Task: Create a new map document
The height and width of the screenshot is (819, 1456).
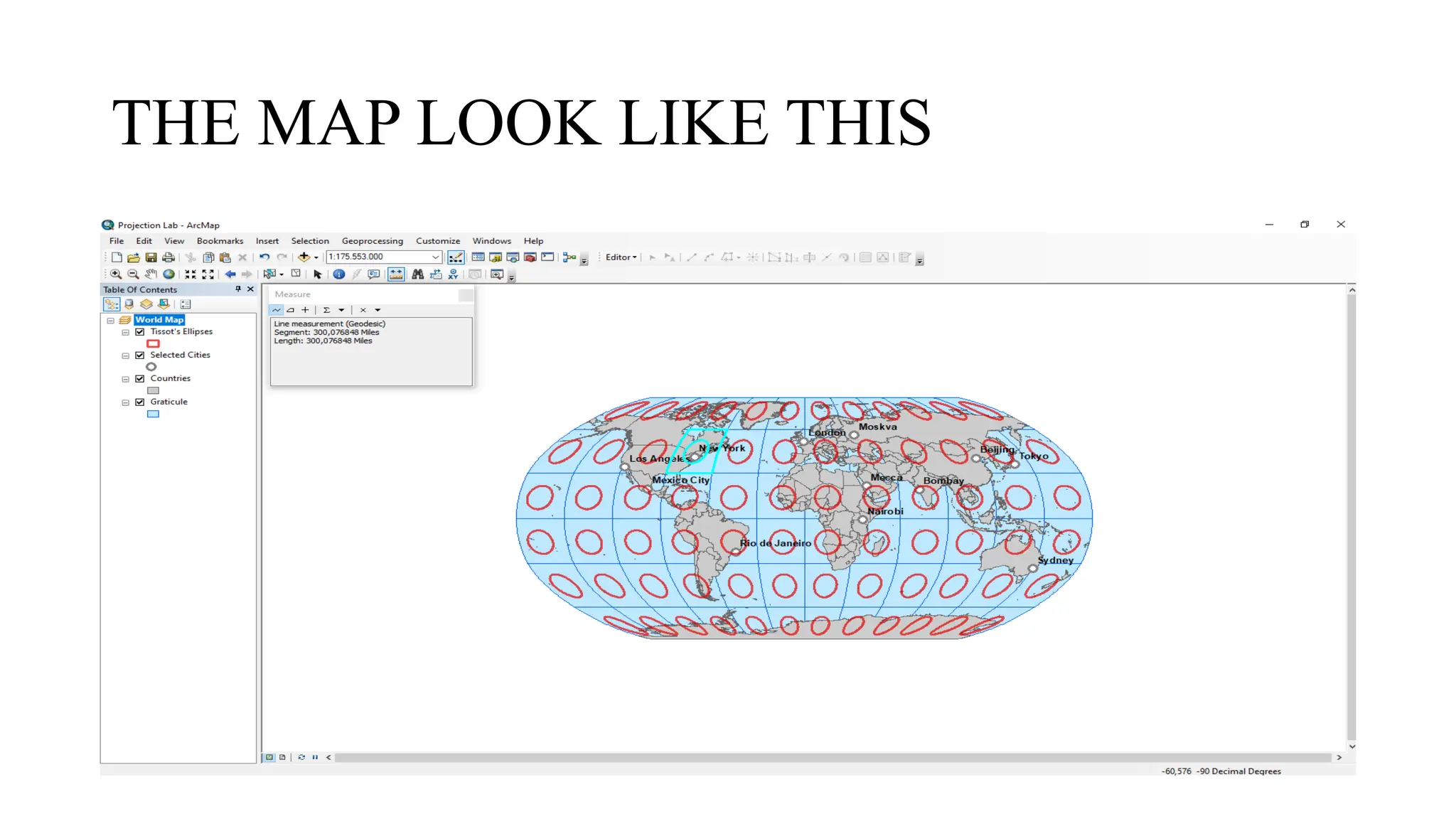Action: 117,257
